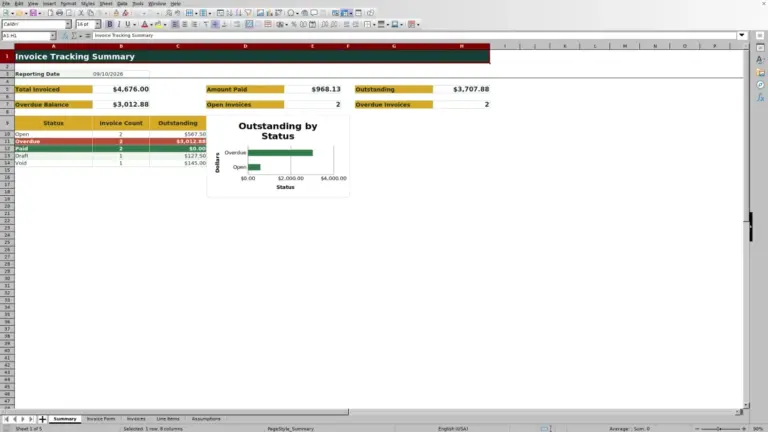The height and width of the screenshot is (432, 768).
Task: Switch to the Line Items sheet tab
Action: tap(168, 419)
